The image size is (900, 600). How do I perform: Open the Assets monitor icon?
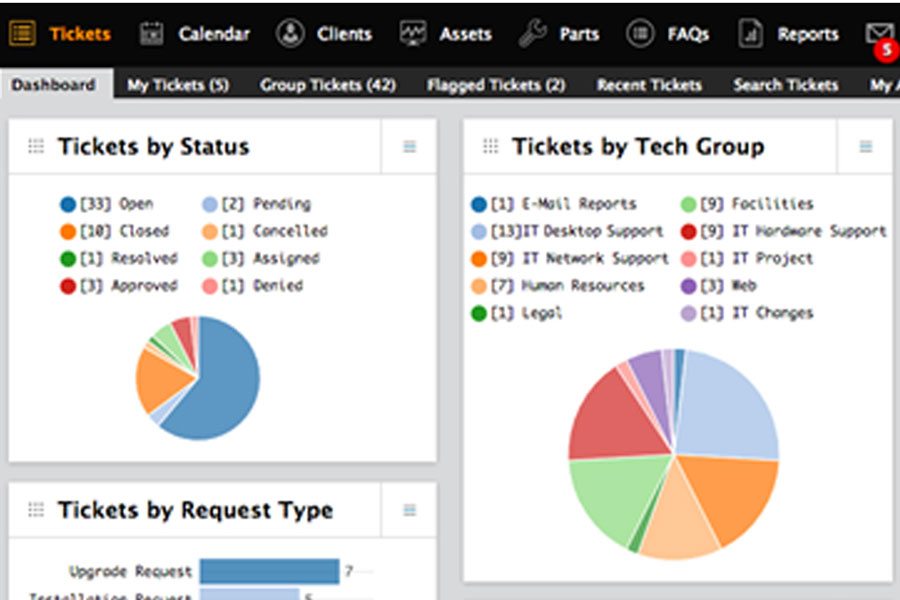click(x=413, y=33)
